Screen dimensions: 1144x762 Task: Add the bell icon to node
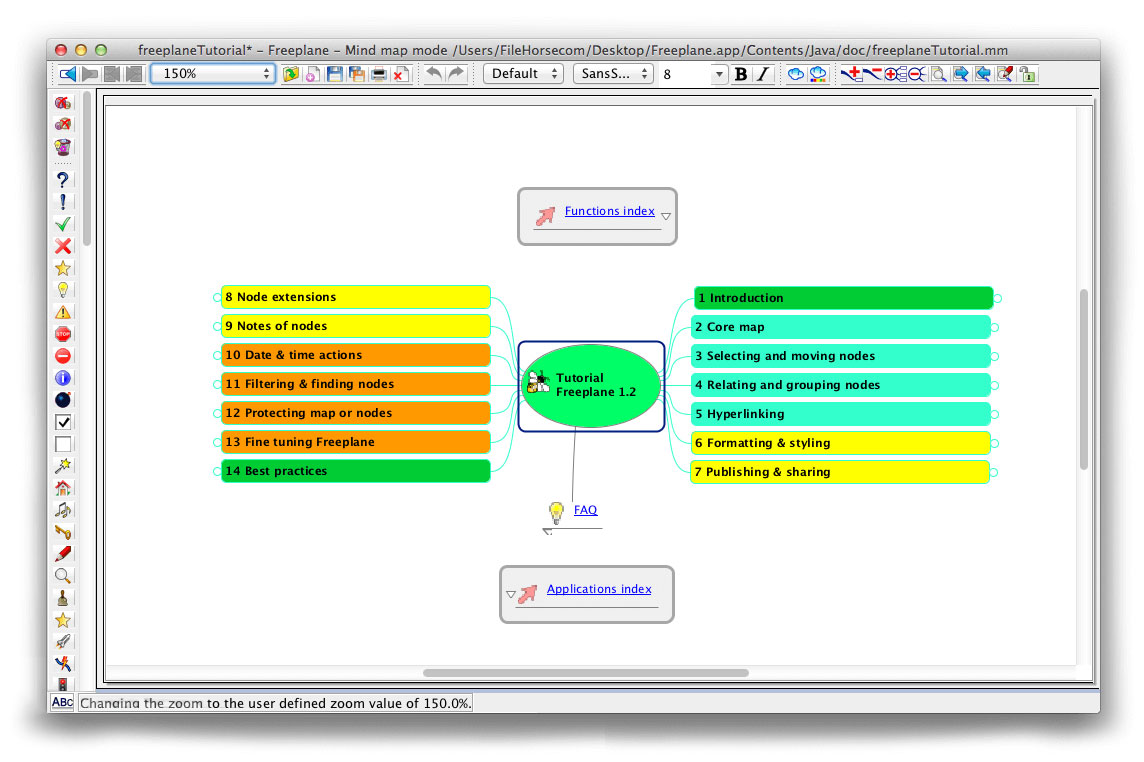(63, 599)
